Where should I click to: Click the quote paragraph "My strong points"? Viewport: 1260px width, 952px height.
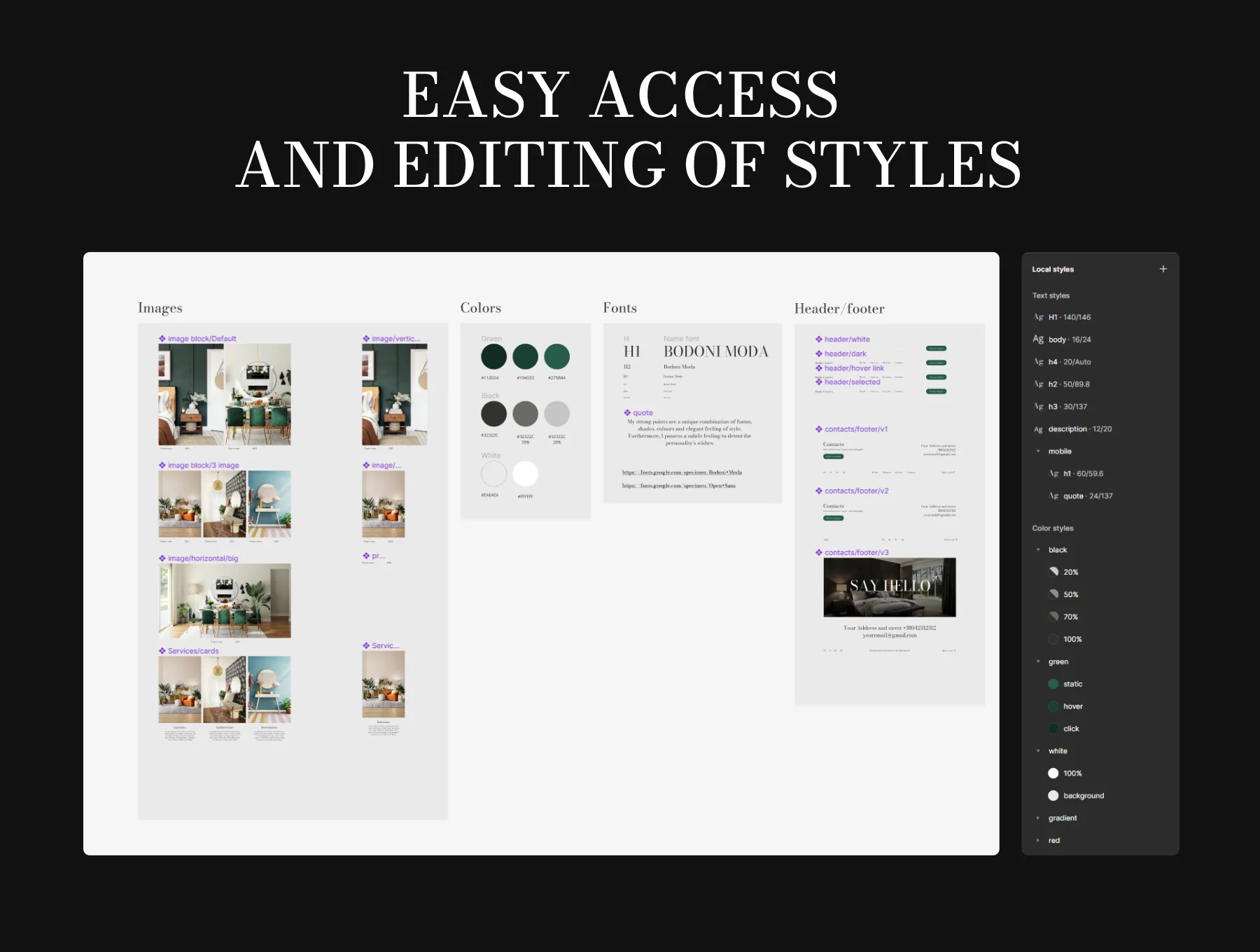(x=689, y=433)
